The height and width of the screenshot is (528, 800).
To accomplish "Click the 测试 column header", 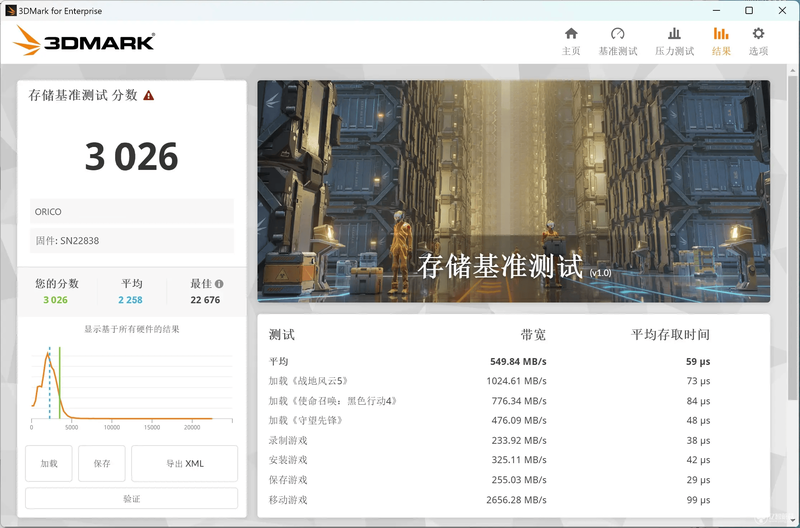I will coord(282,335).
